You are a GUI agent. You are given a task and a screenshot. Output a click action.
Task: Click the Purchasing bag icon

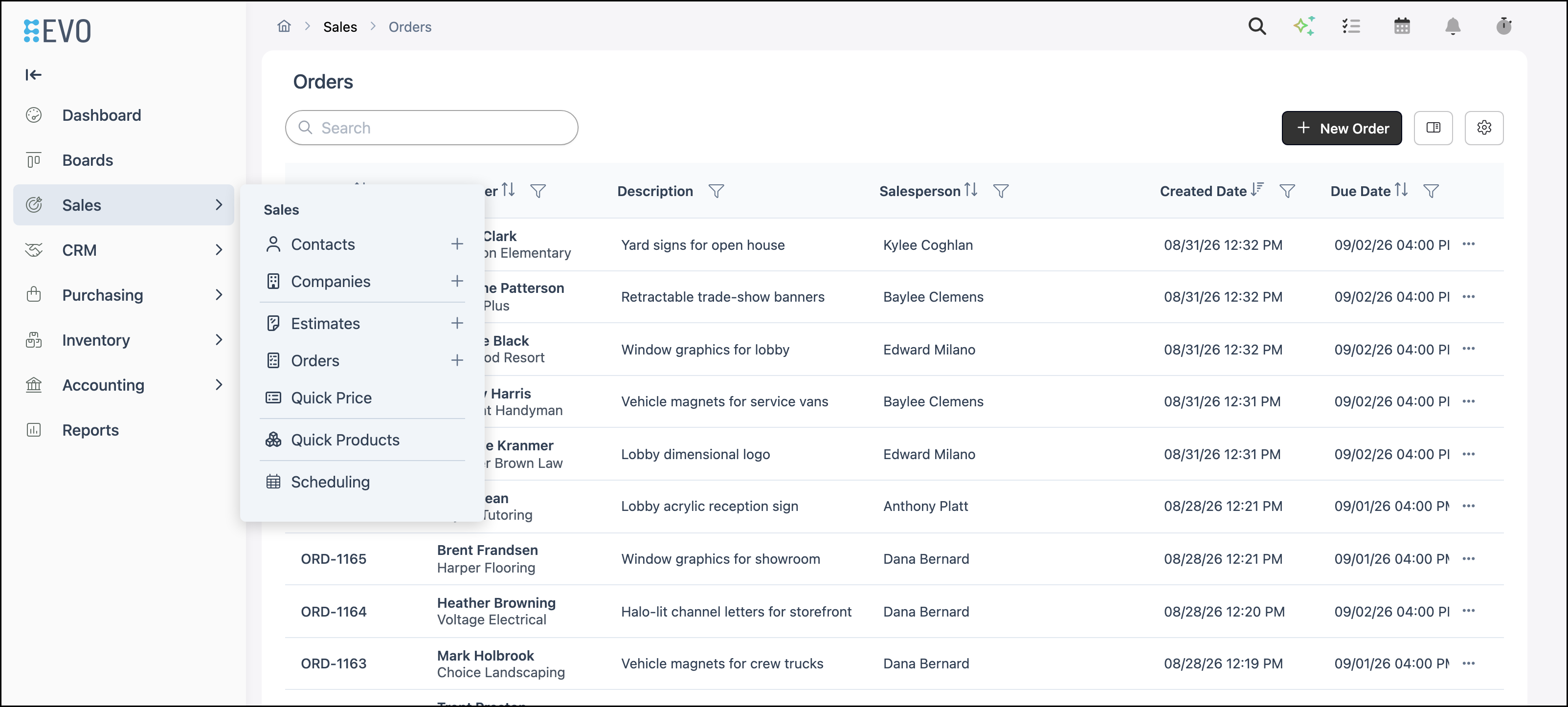click(x=33, y=294)
